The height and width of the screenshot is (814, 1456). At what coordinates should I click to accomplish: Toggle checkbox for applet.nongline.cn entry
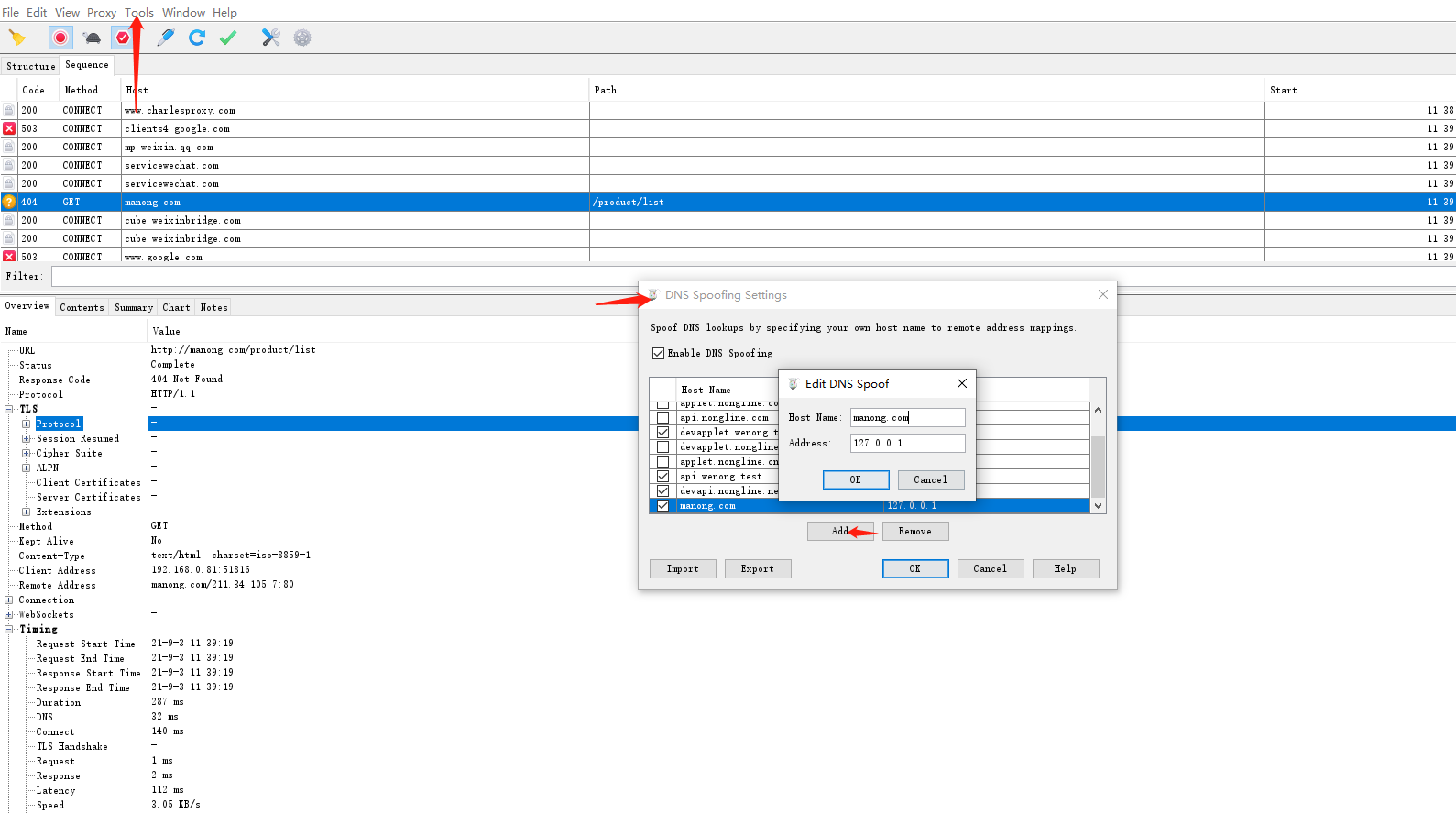pos(662,462)
